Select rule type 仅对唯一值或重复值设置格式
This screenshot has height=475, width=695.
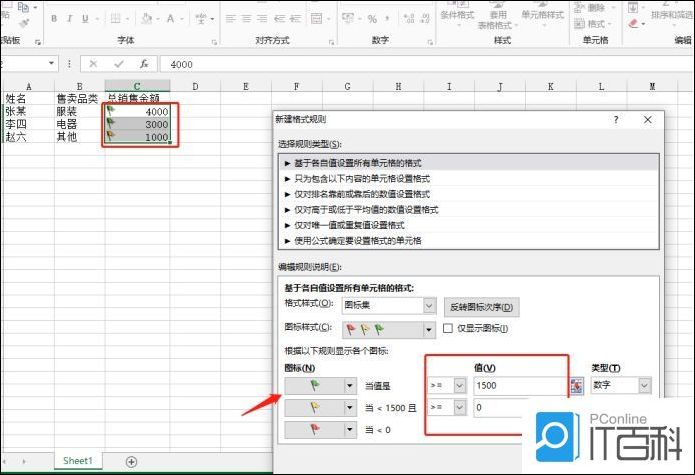(x=469, y=225)
